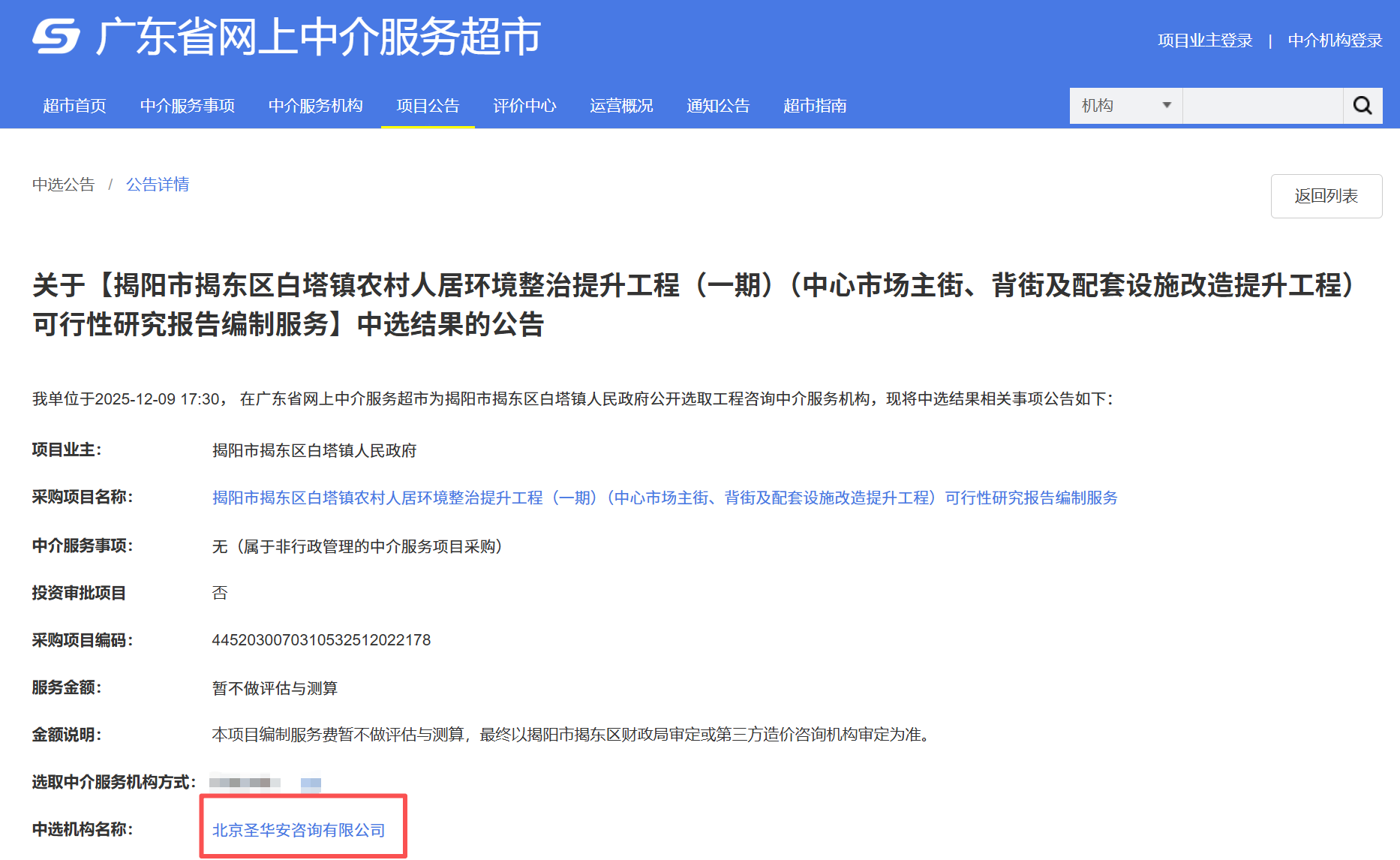Click the site logo icon in header
The image size is (1400, 860).
[x=56, y=36]
